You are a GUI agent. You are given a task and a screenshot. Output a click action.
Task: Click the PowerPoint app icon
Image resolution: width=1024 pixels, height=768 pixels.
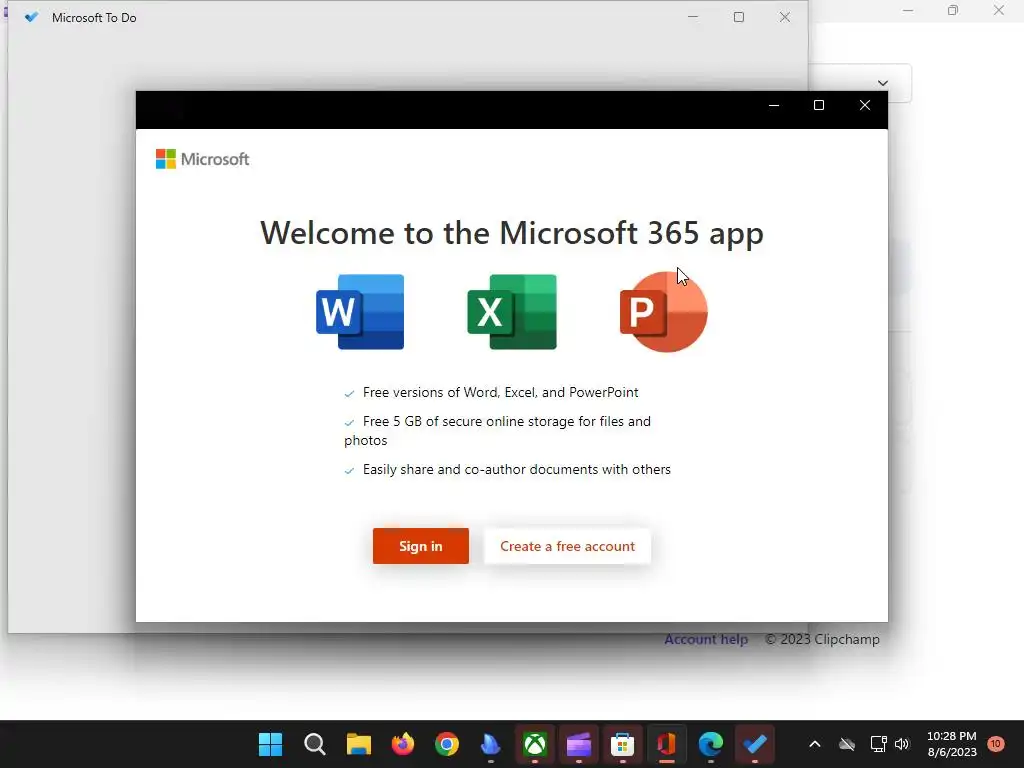point(664,312)
